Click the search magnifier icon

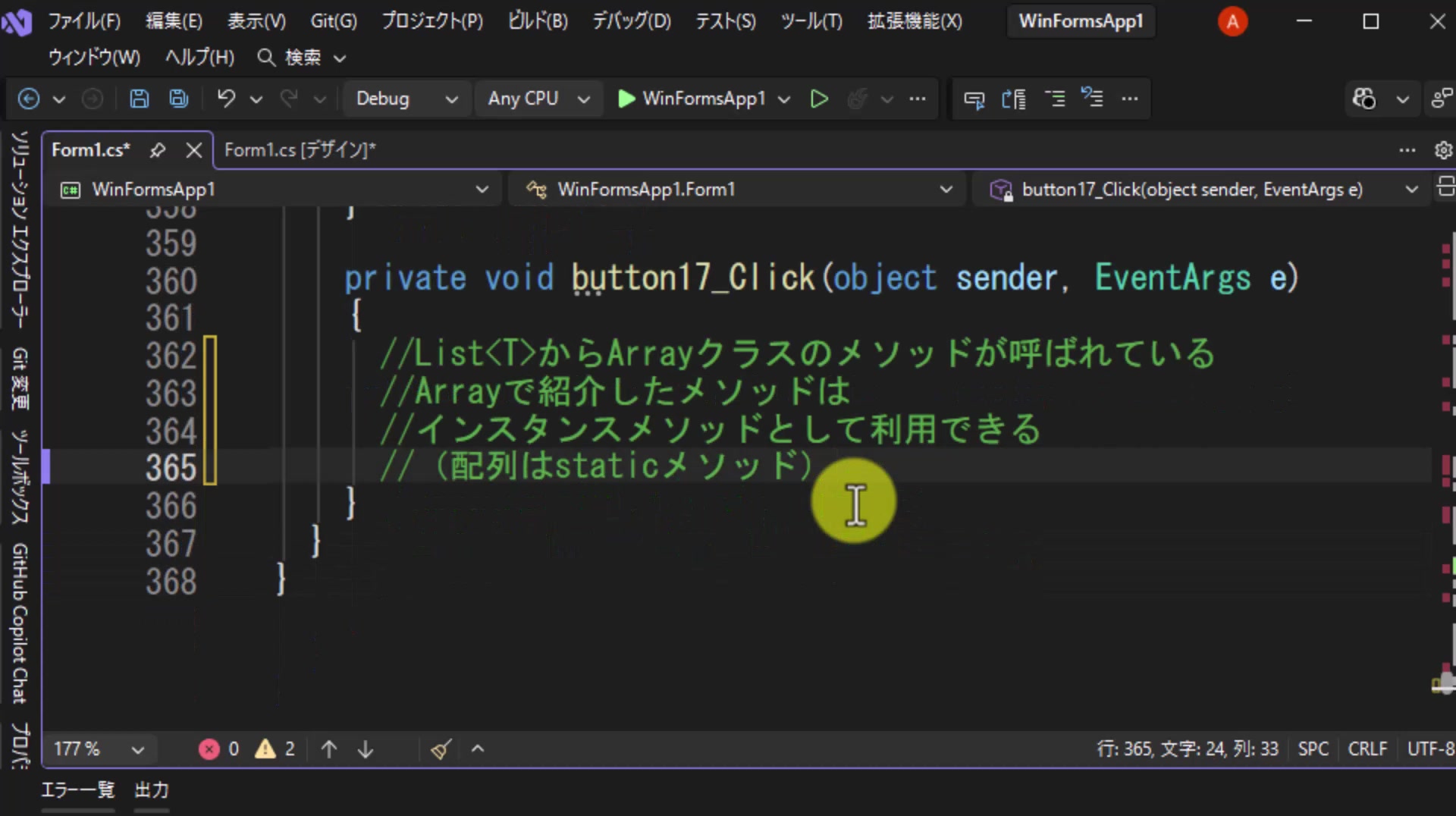[265, 57]
